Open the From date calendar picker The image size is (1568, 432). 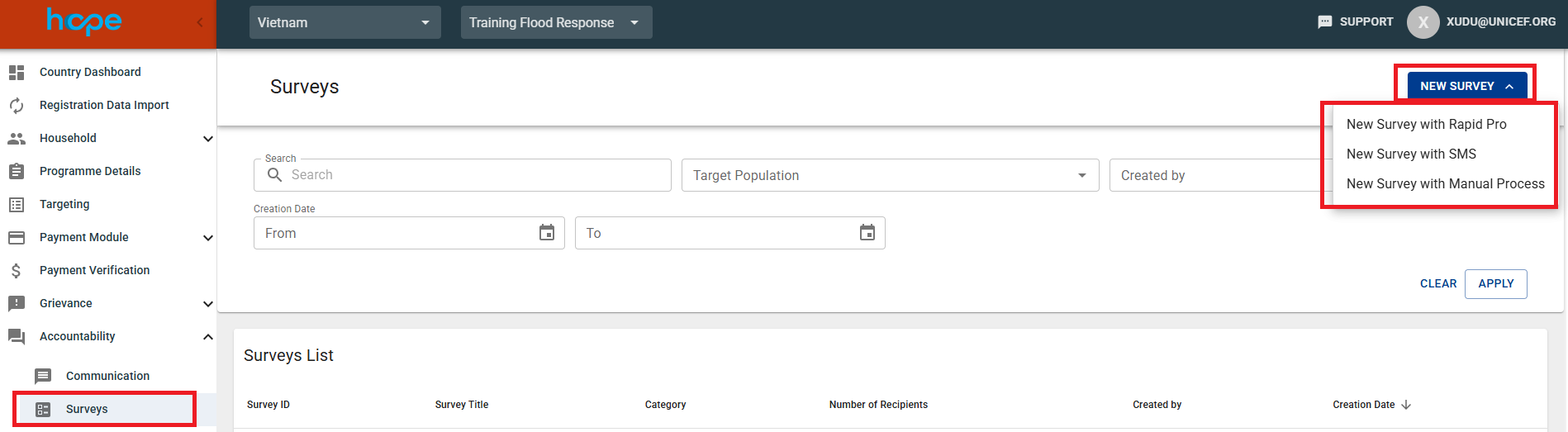coord(546,233)
